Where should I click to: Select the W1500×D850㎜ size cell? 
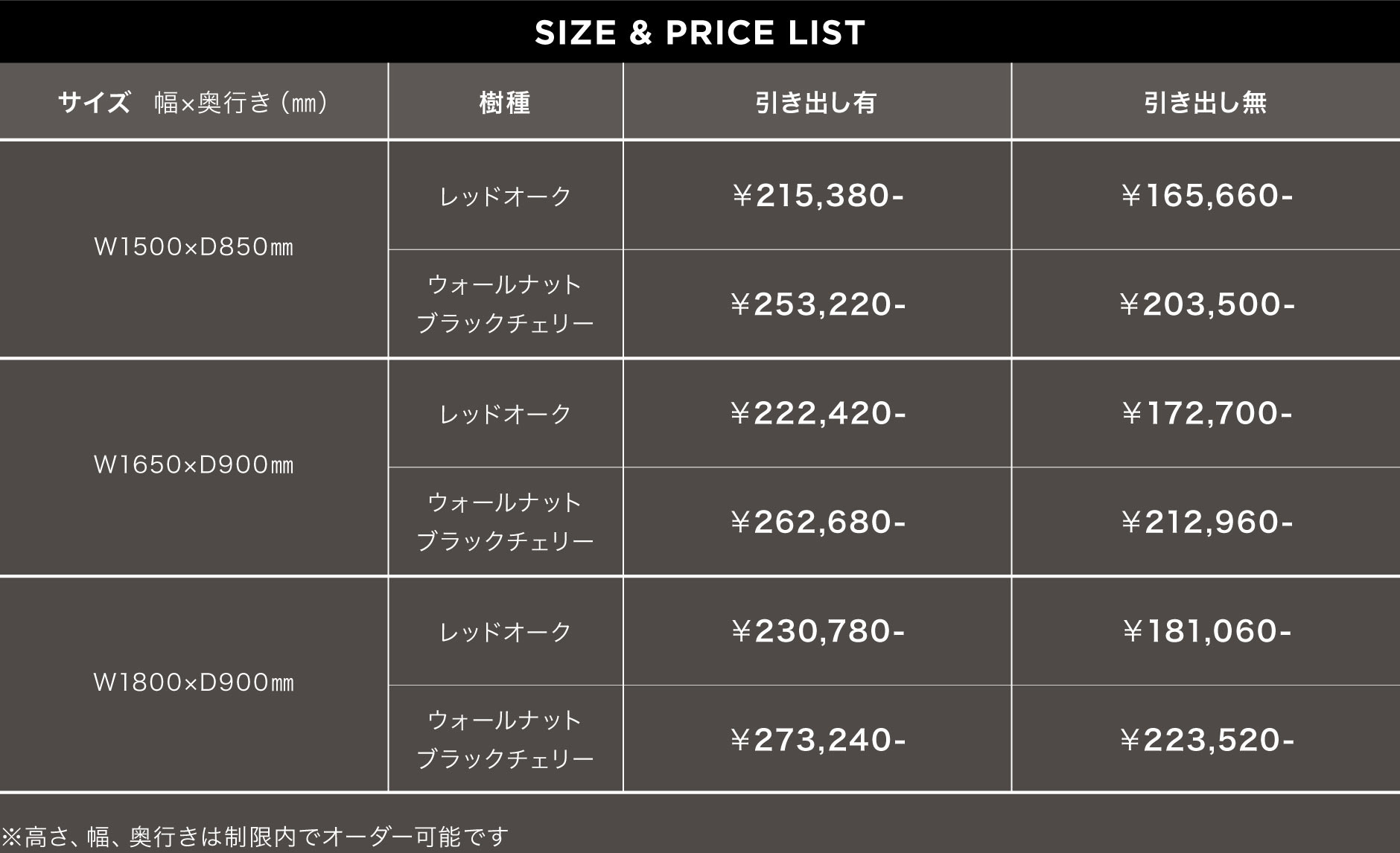pos(194,247)
